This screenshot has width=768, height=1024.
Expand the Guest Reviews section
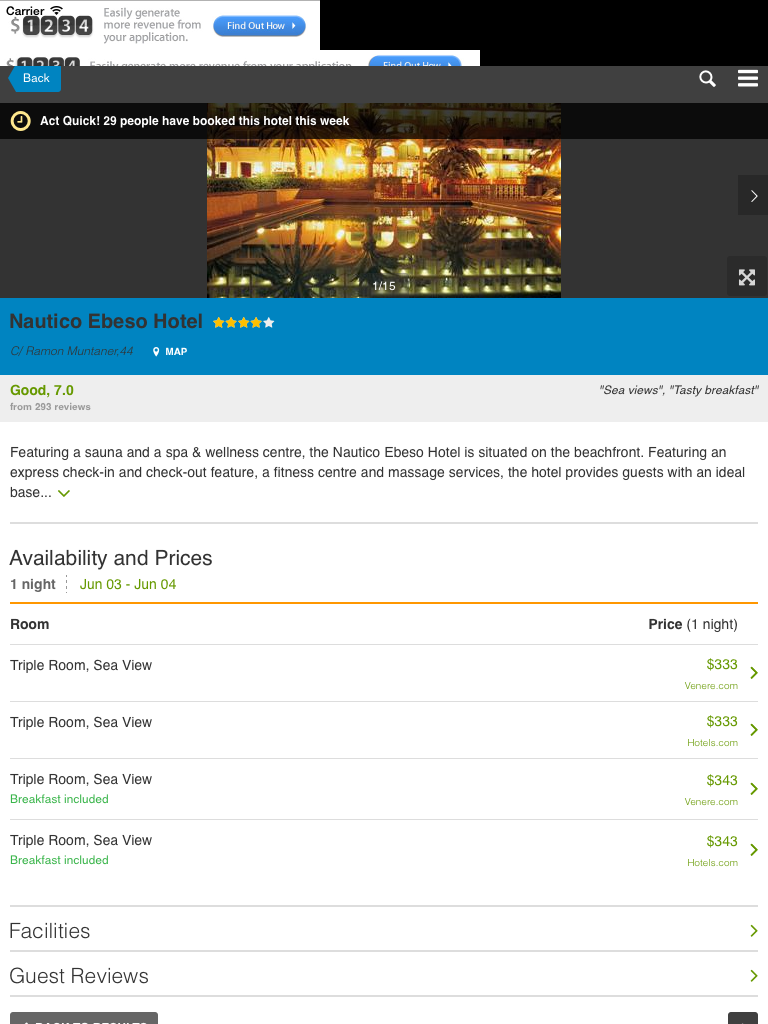384,976
